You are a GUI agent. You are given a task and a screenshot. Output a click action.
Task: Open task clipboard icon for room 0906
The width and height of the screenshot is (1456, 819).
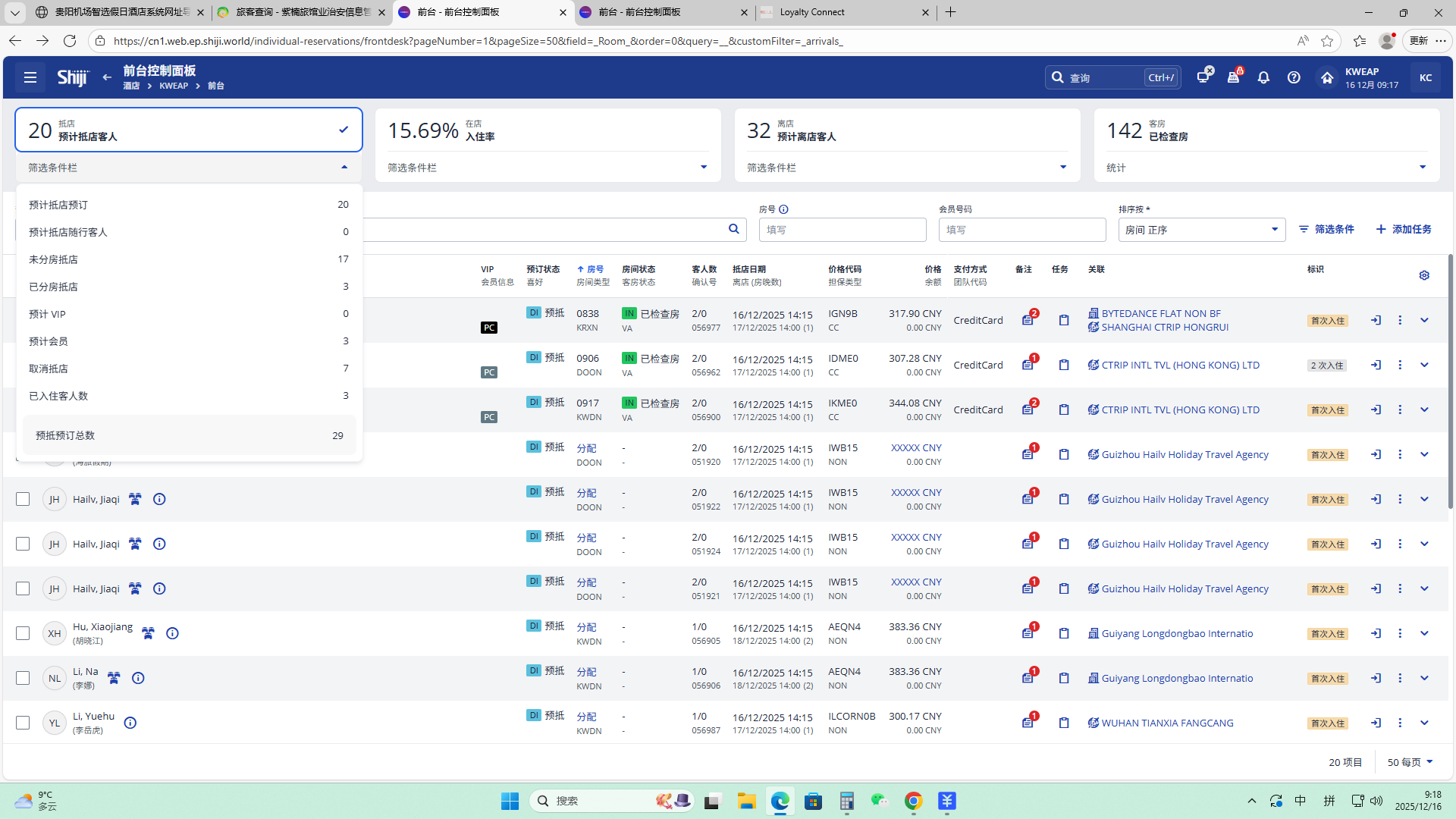[x=1064, y=365]
